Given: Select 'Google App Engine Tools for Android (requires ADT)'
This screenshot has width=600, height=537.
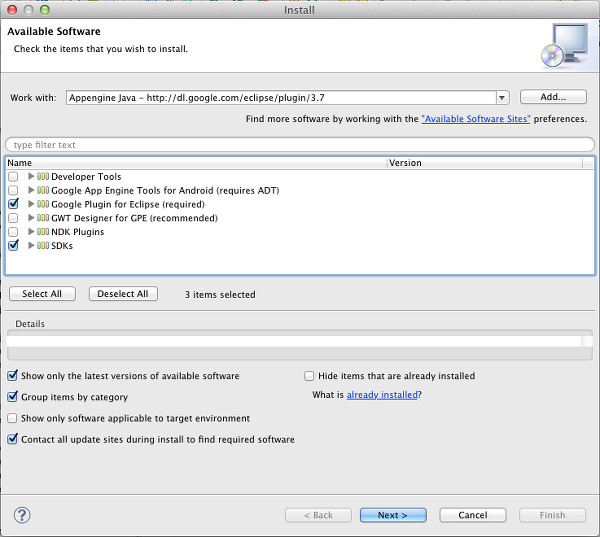Looking at the screenshot, I should [165, 190].
